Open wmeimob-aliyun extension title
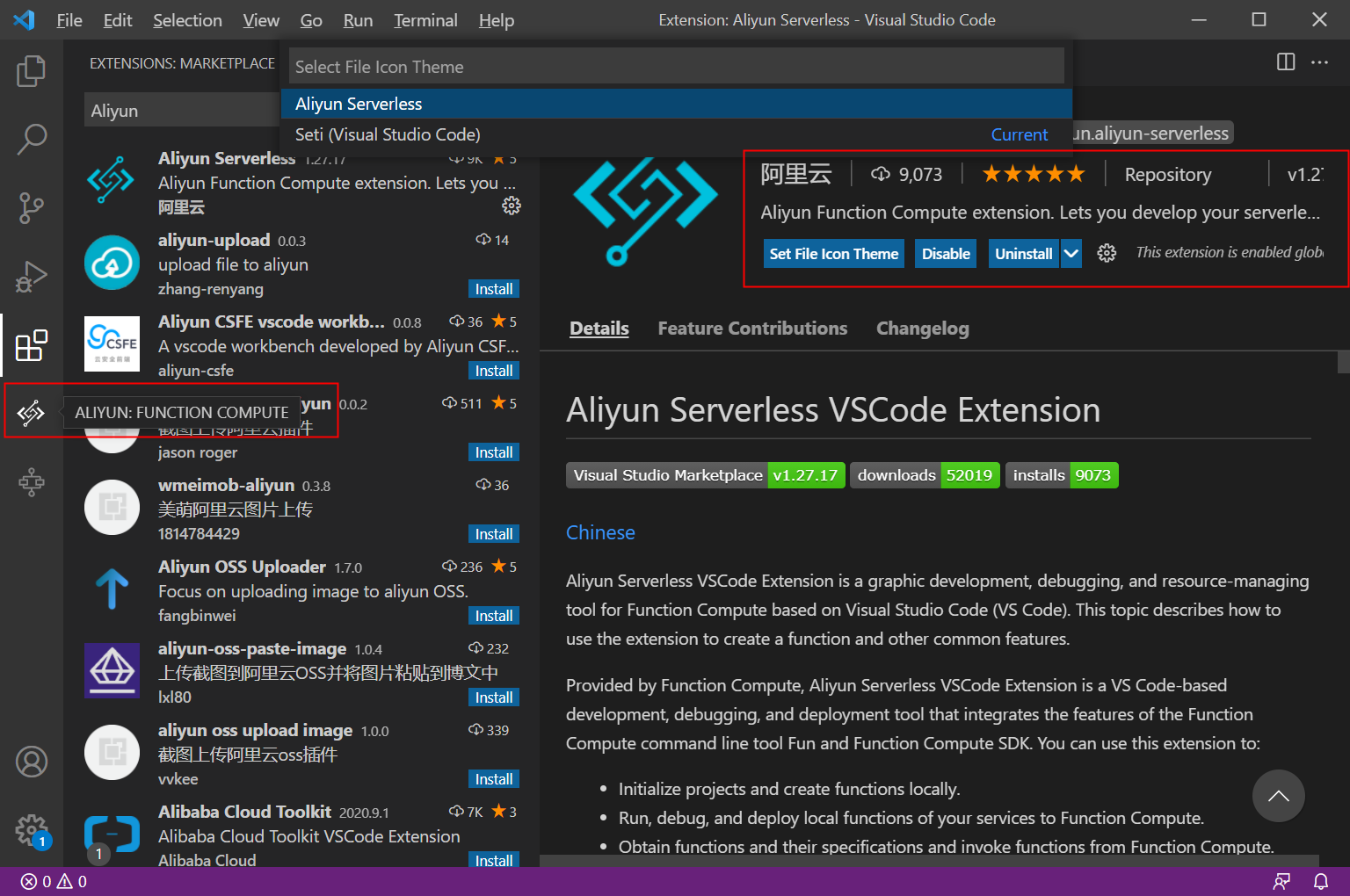Viewport: 1350px width, 896px height. pos(226,485)
